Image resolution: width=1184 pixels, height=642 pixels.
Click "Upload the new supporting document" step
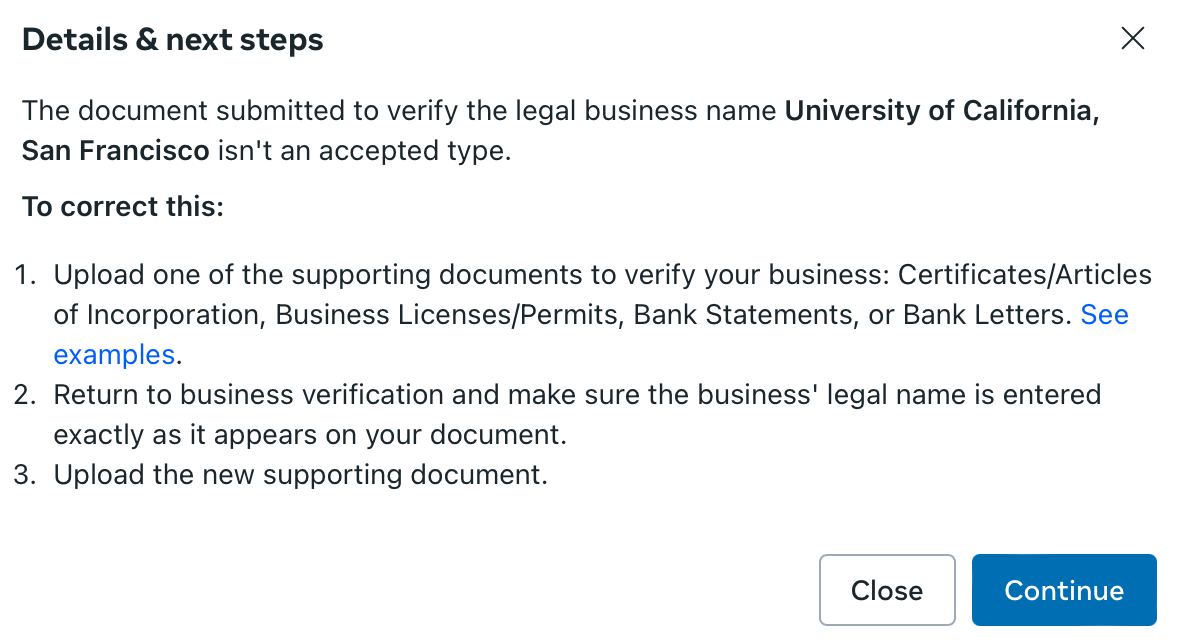[x=300, y=475]
